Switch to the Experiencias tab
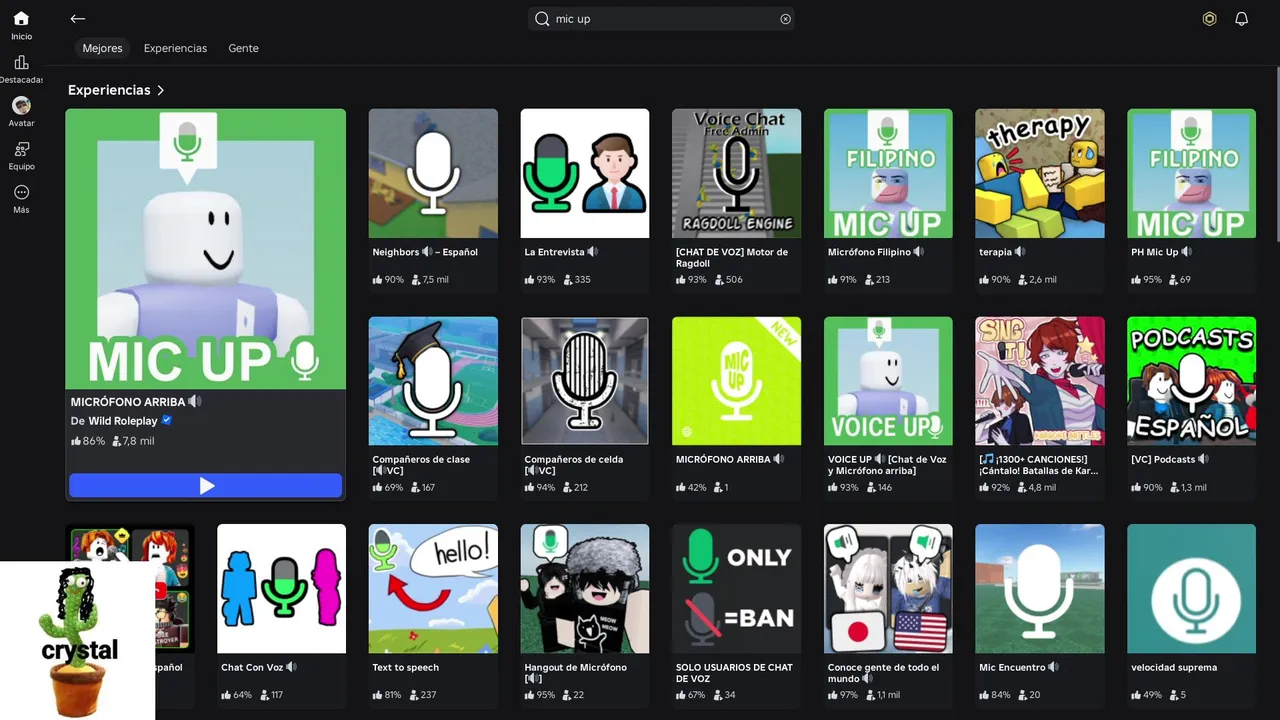1280x720 pixels. point(175,48)
